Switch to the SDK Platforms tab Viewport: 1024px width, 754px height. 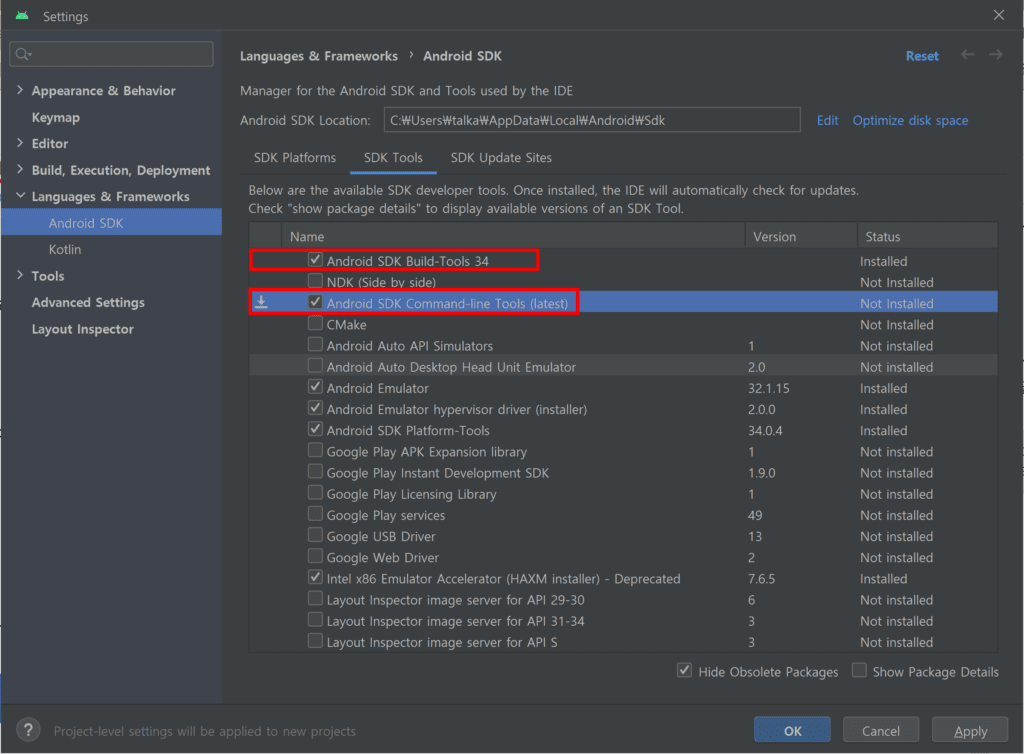pos(295,158)
